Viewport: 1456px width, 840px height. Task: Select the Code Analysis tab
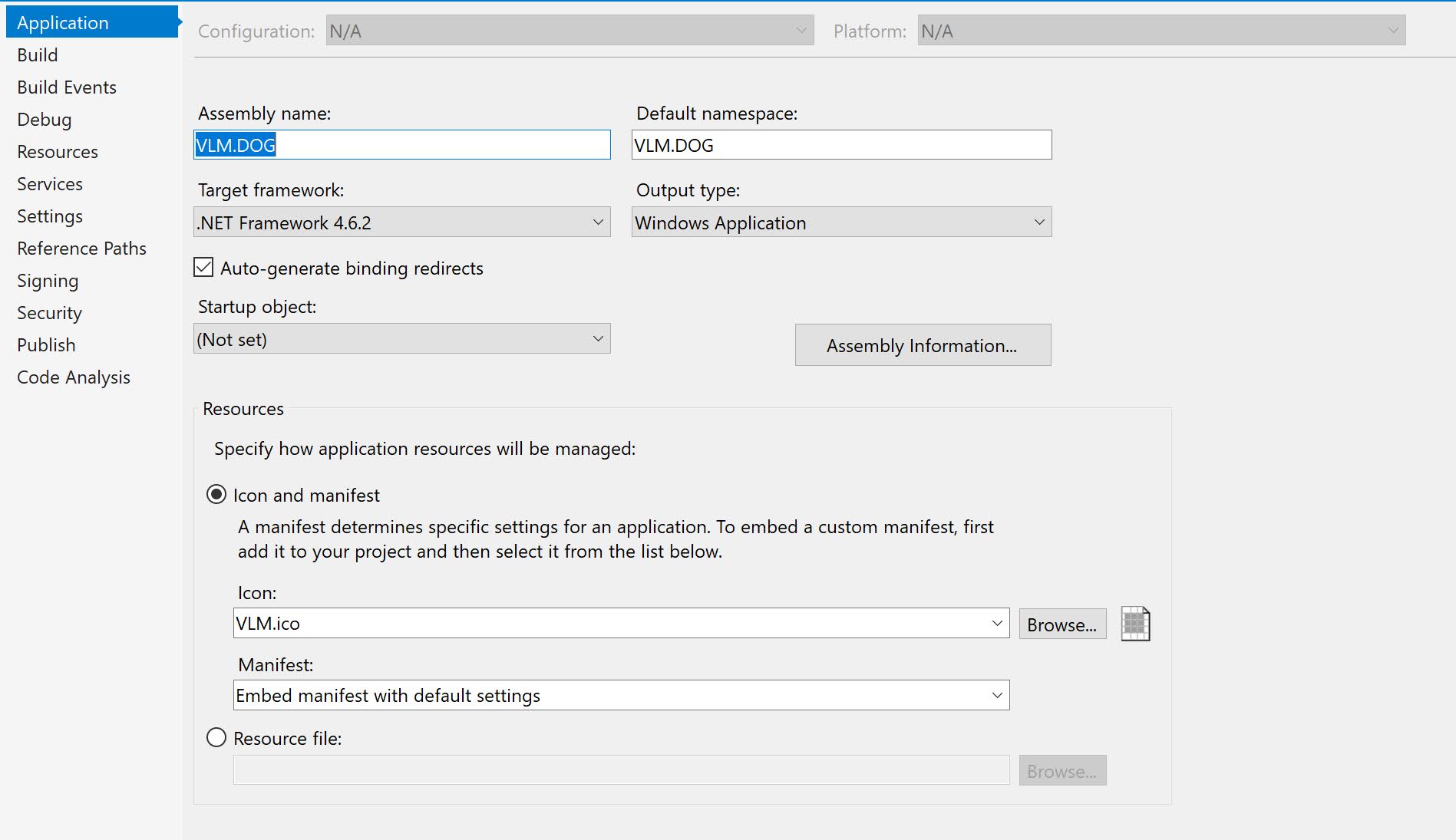coord(74,377)
